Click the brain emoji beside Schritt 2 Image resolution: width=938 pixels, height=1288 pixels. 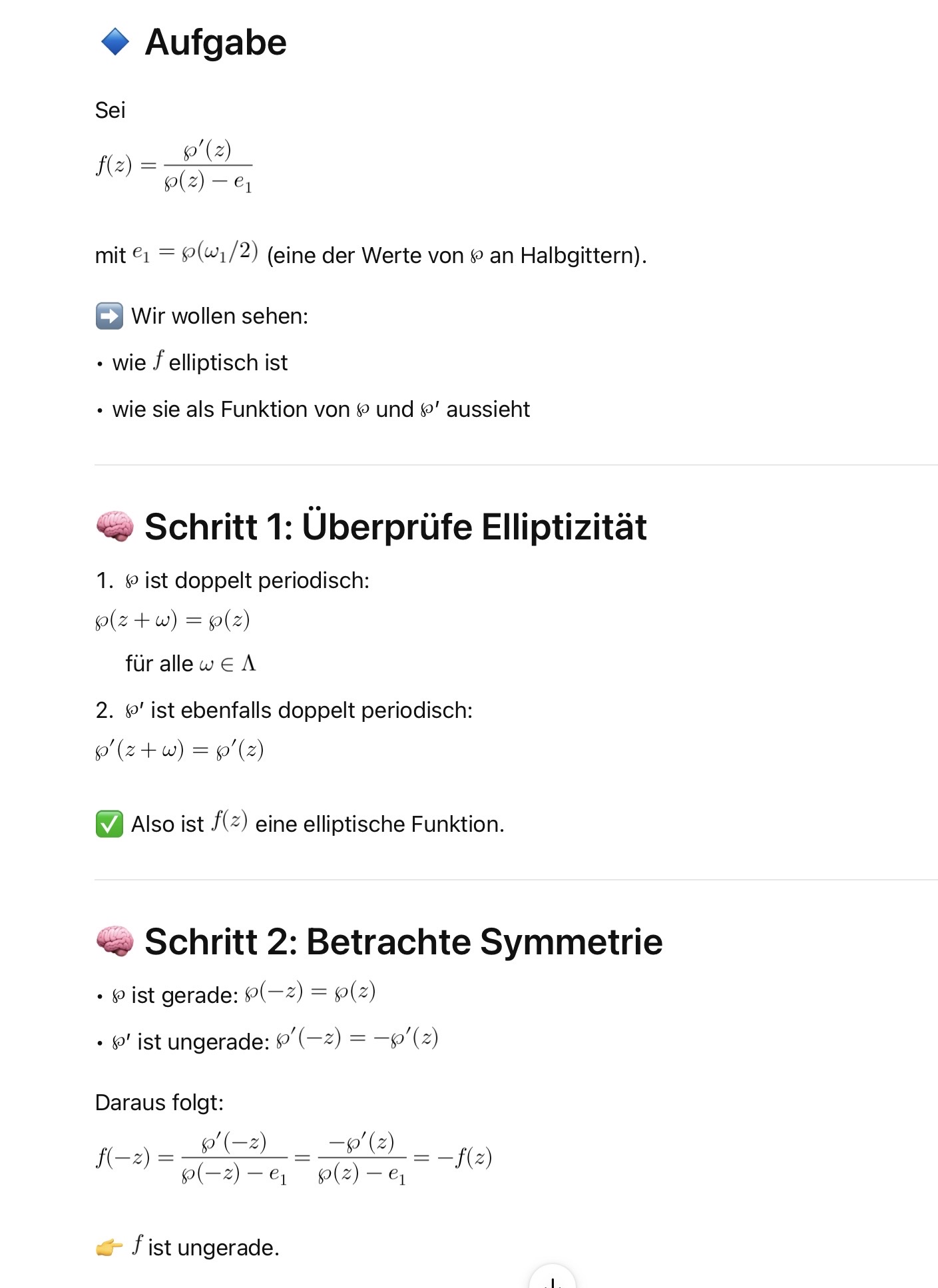coord(115,942)
